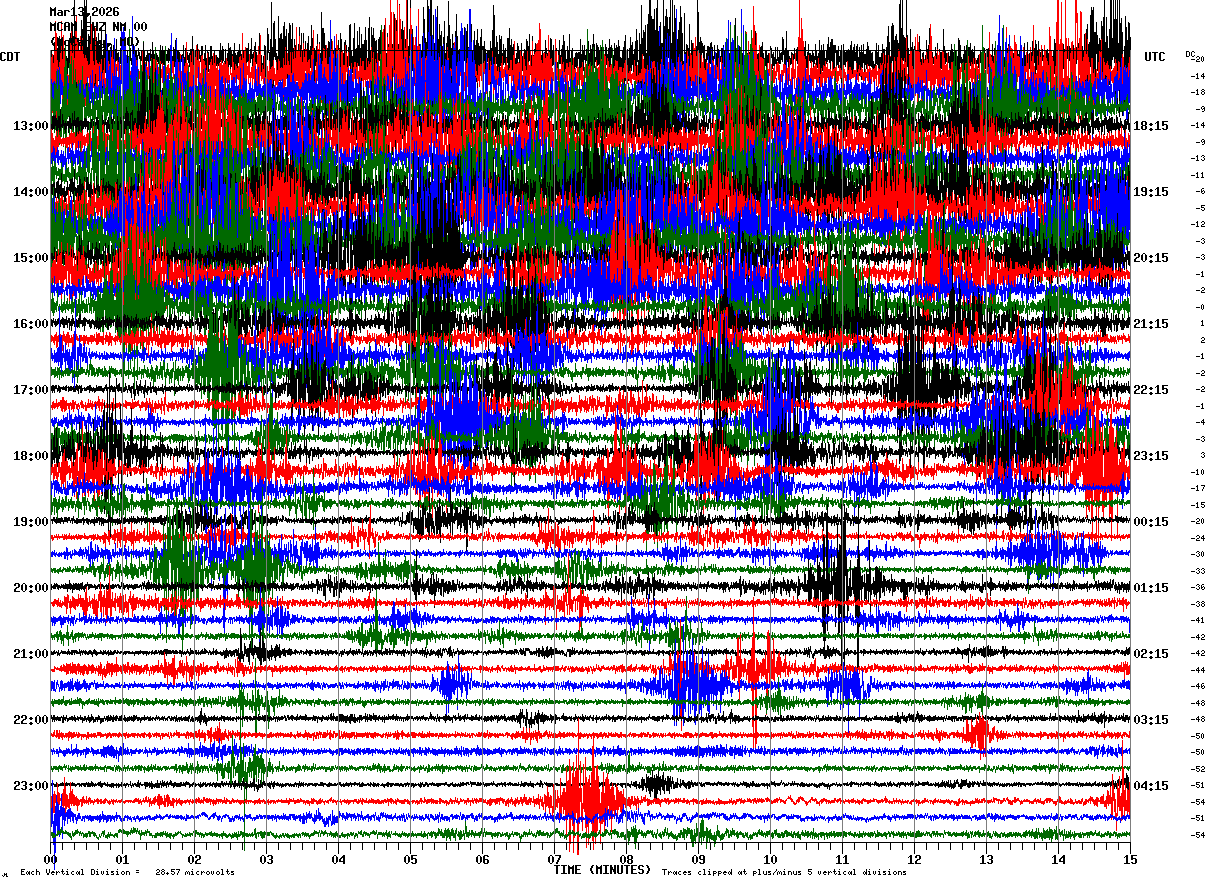Click minute tick label 13
The image size is (1210, 886).
tap(986, 859)
